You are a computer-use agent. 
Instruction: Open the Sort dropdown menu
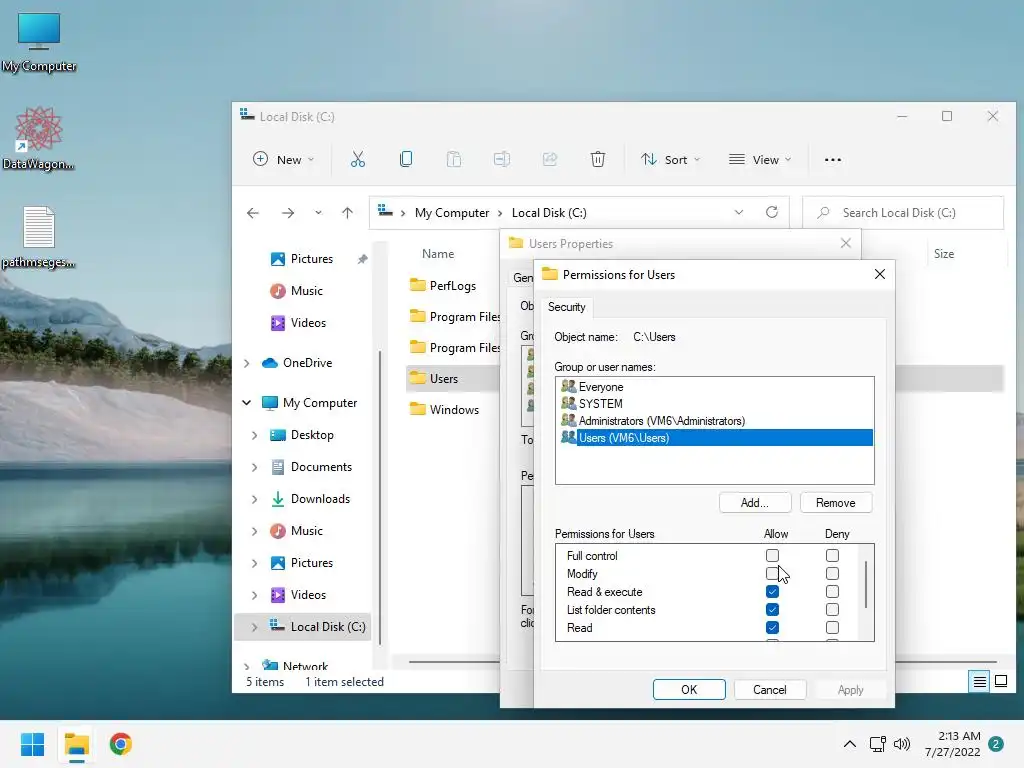click(x=671, y=159)
